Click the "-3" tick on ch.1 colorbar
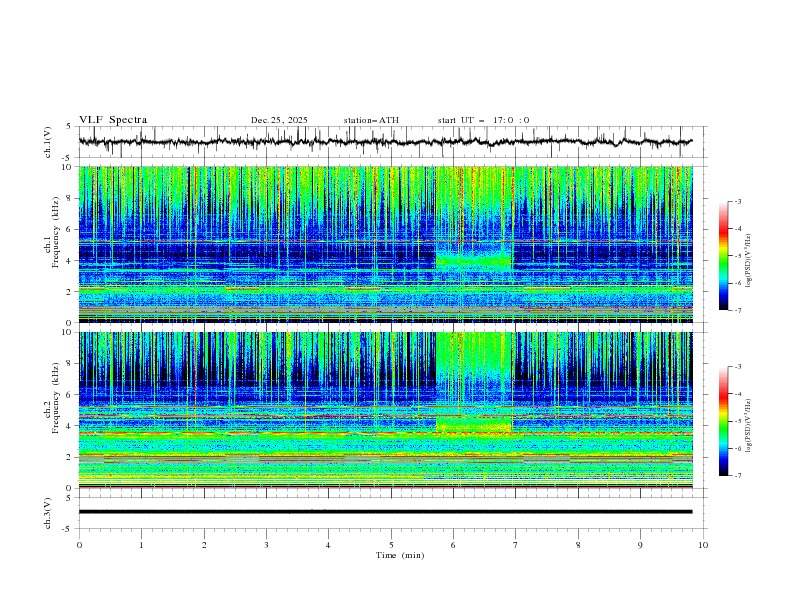792x612 pixels. click(738, 201)
